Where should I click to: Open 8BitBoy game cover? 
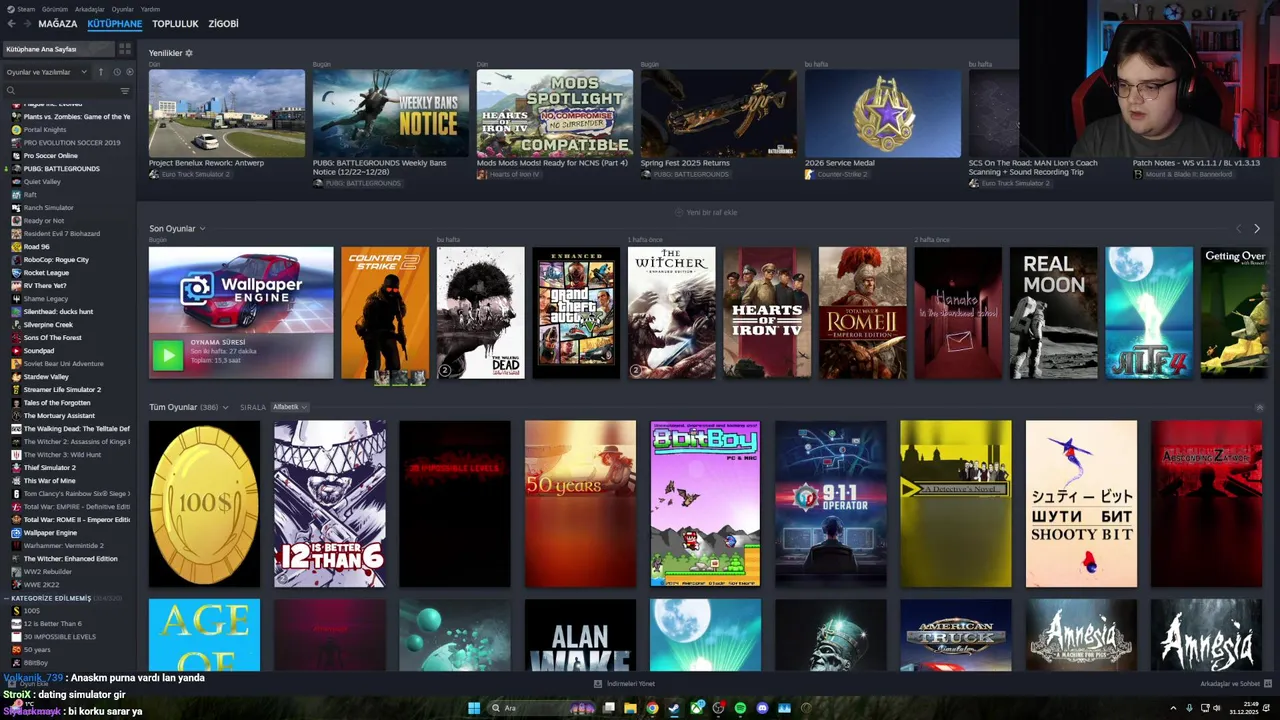tap(705, 504)
